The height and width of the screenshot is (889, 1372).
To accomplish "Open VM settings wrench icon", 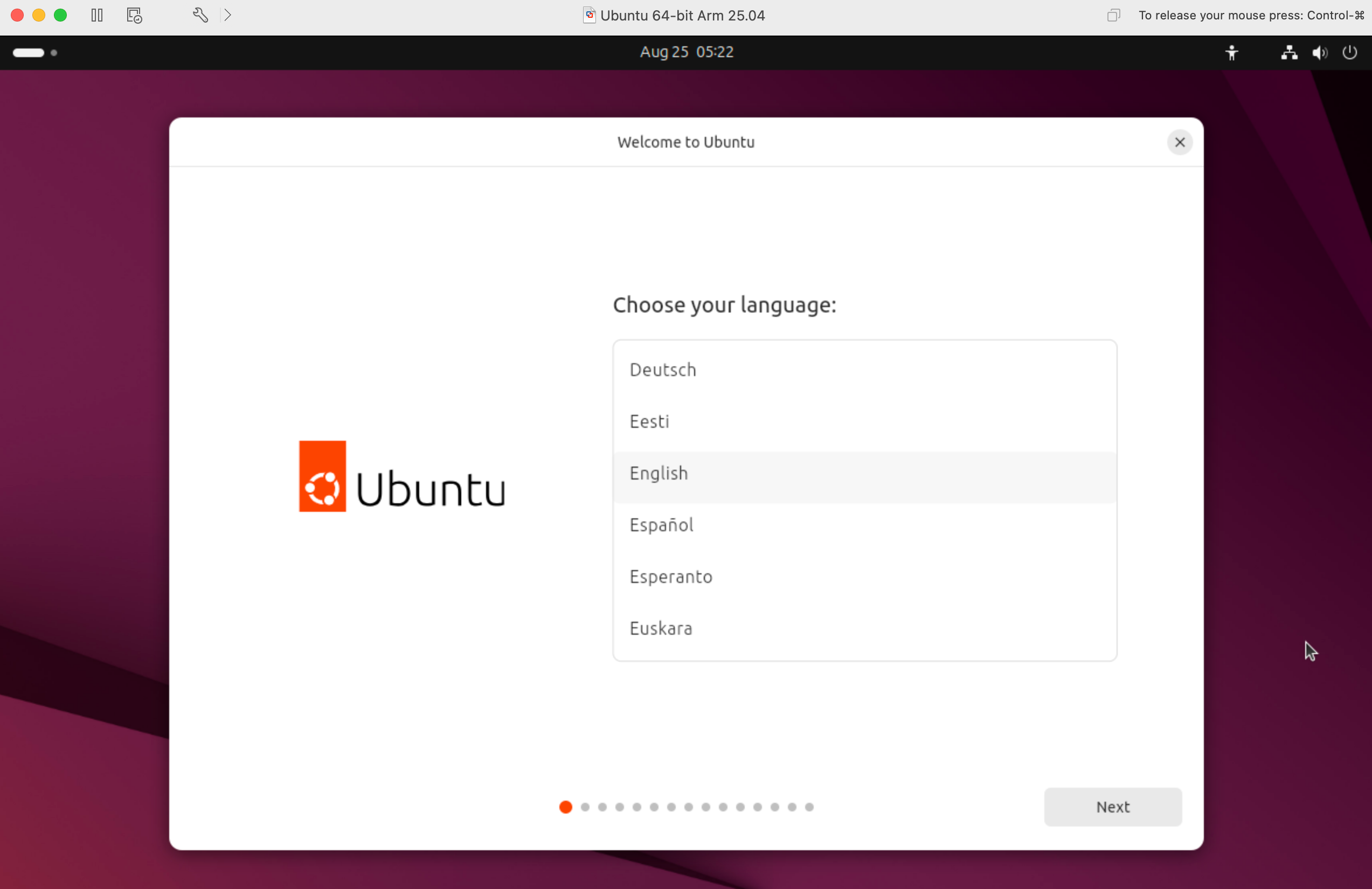I will coord(200,15).
